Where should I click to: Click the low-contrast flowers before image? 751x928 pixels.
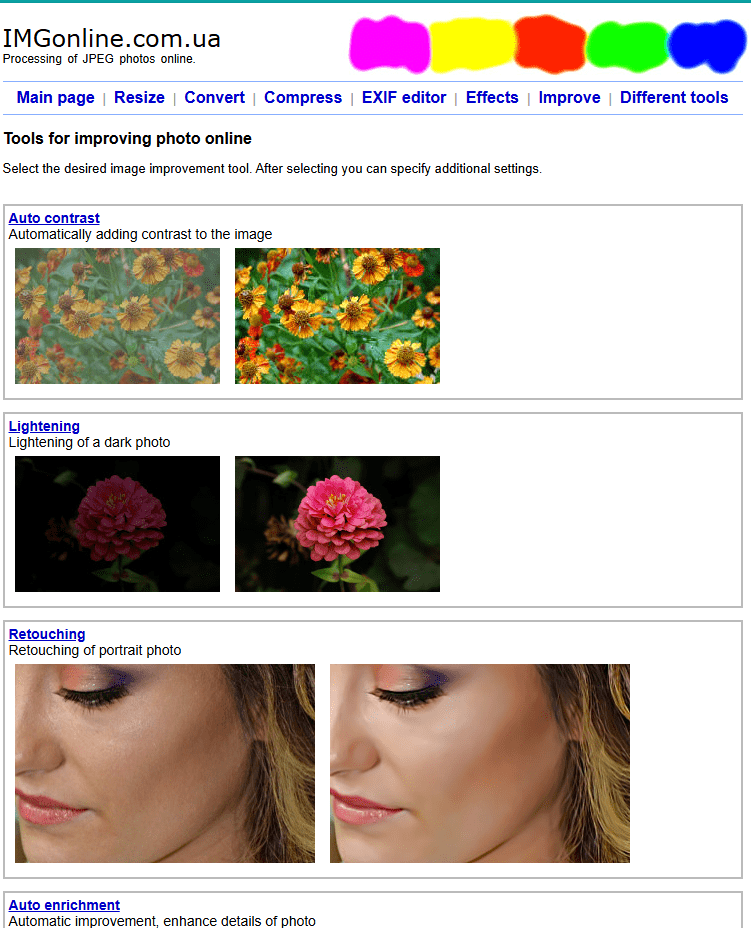(x=117, y=315)
